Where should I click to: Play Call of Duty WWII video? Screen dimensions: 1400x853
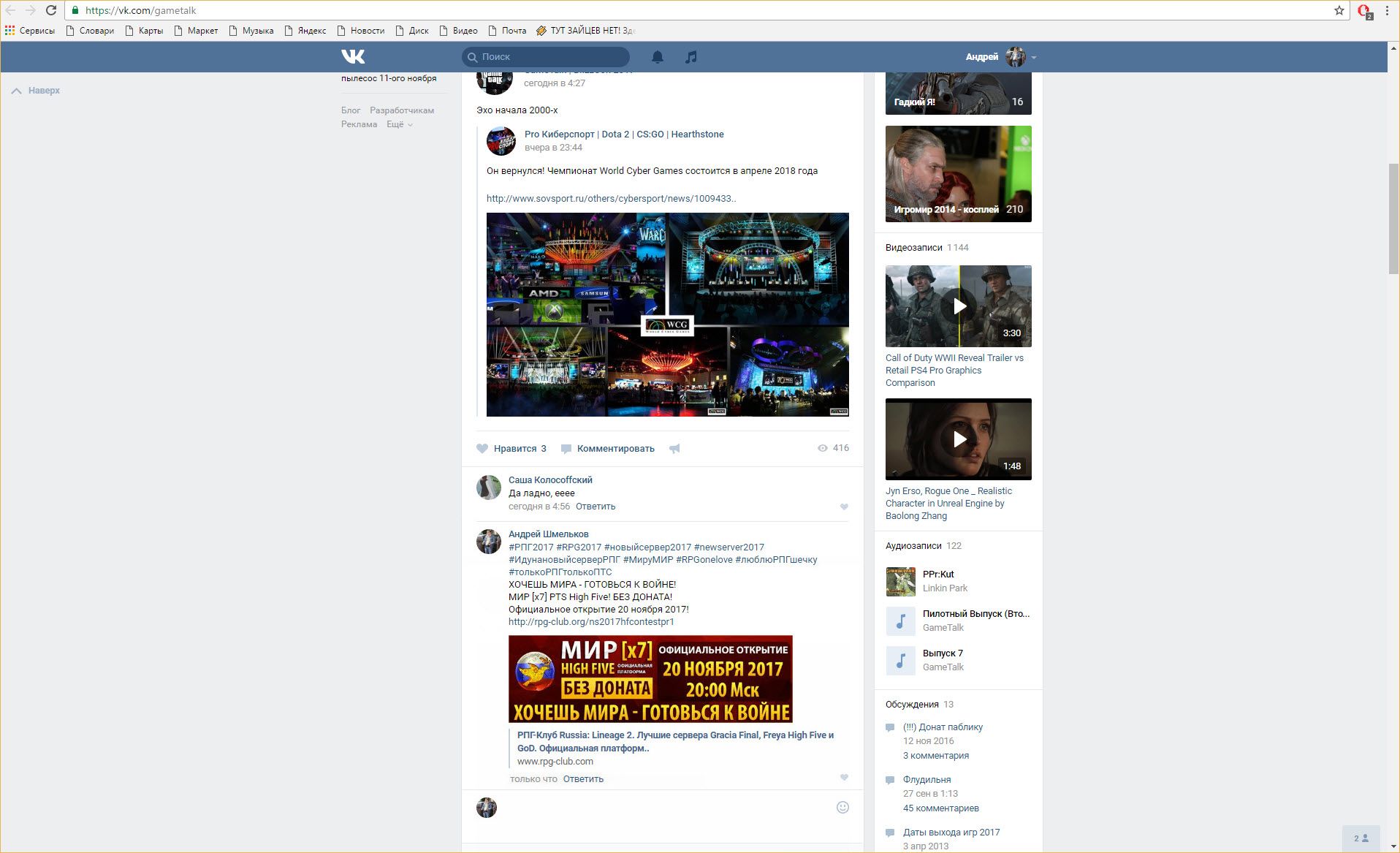tap(959, 306)
